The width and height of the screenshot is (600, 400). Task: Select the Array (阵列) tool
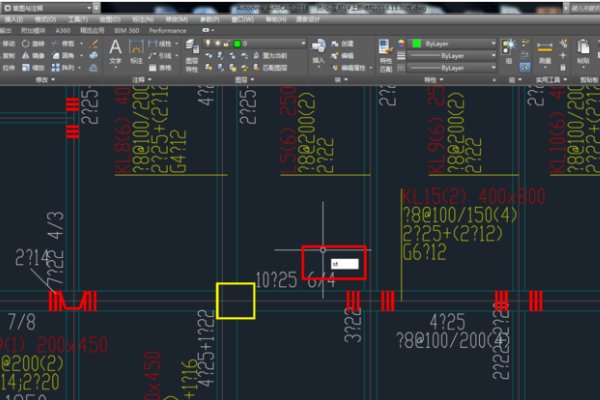(x=63, y=68)
